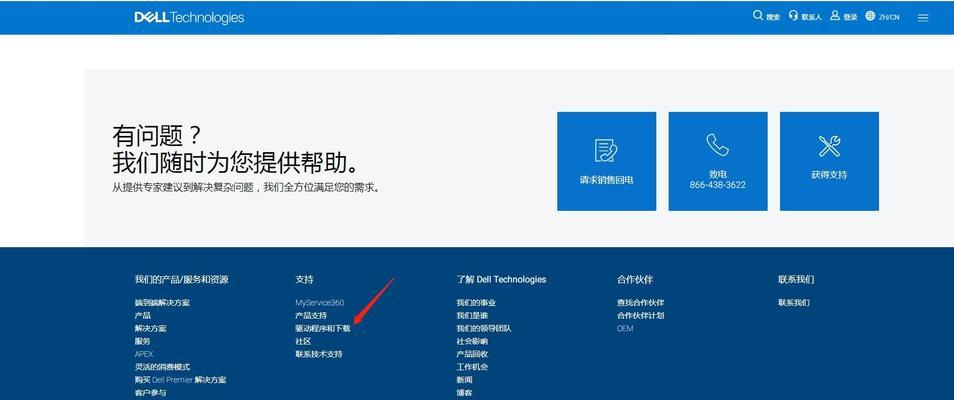Screen dimensions: 954x400
Task: Open the 解决方案 footer link
Action: [x=150, y=328]
